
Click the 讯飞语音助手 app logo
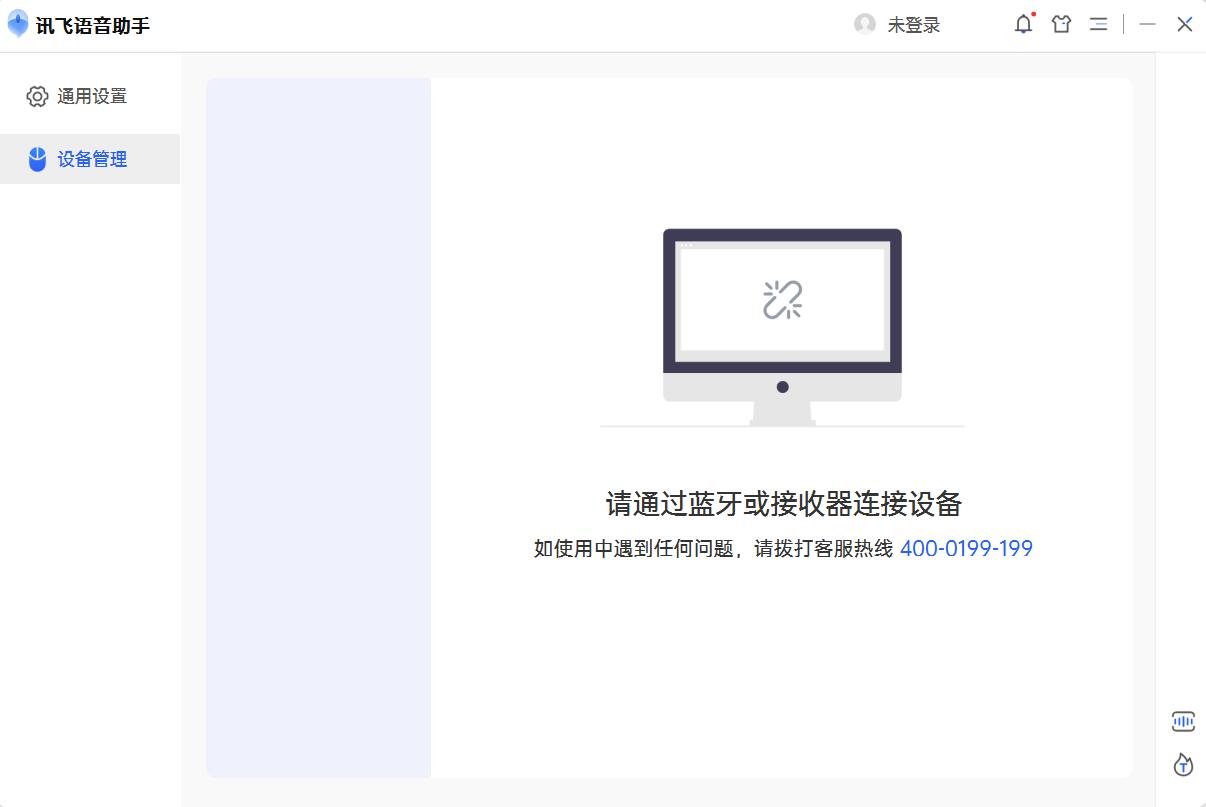18,24
